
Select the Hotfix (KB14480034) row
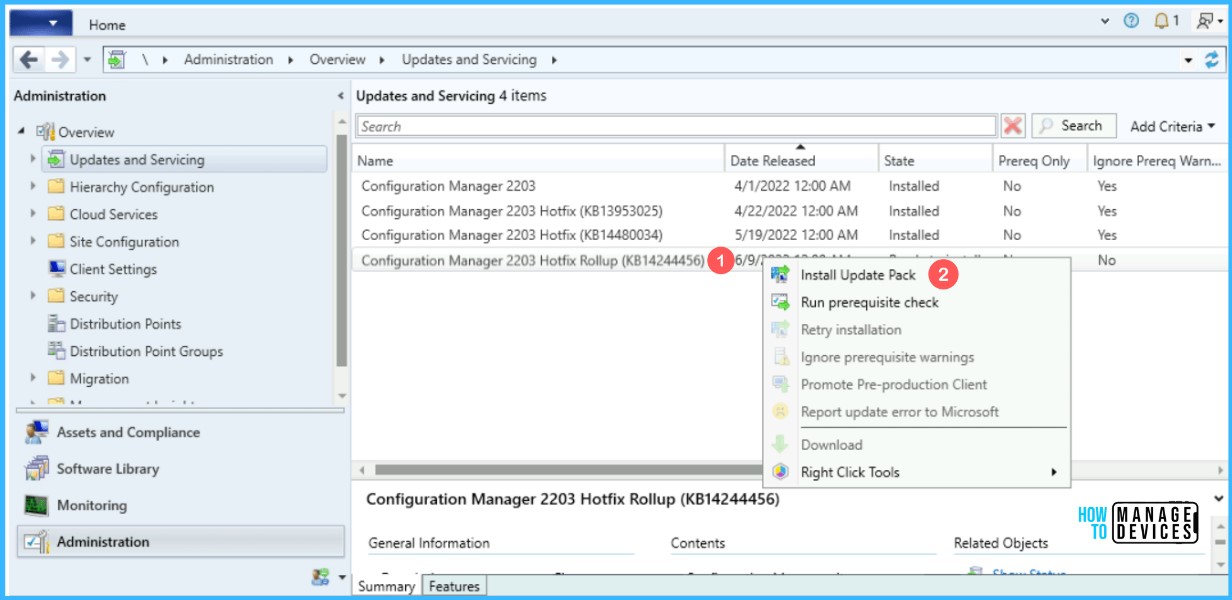790,235
